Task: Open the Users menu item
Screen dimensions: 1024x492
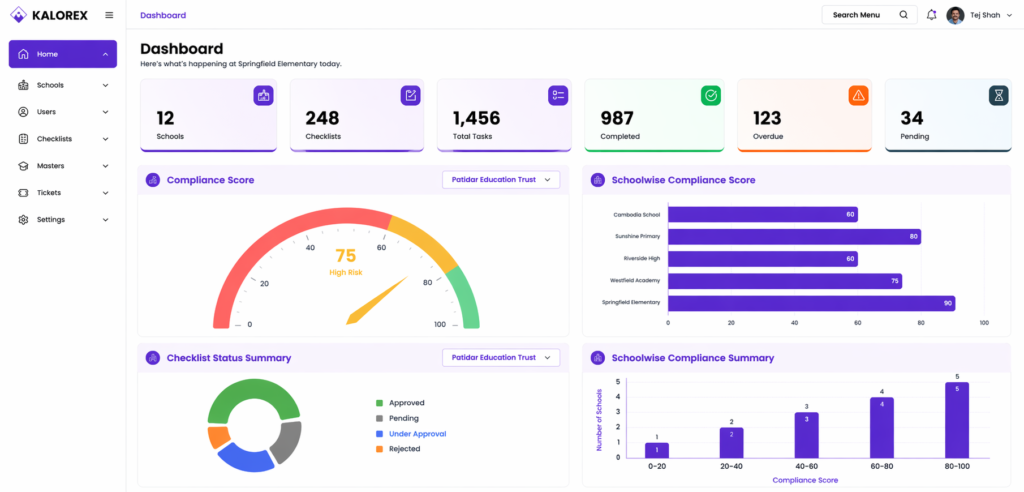Action: point(63,112)
